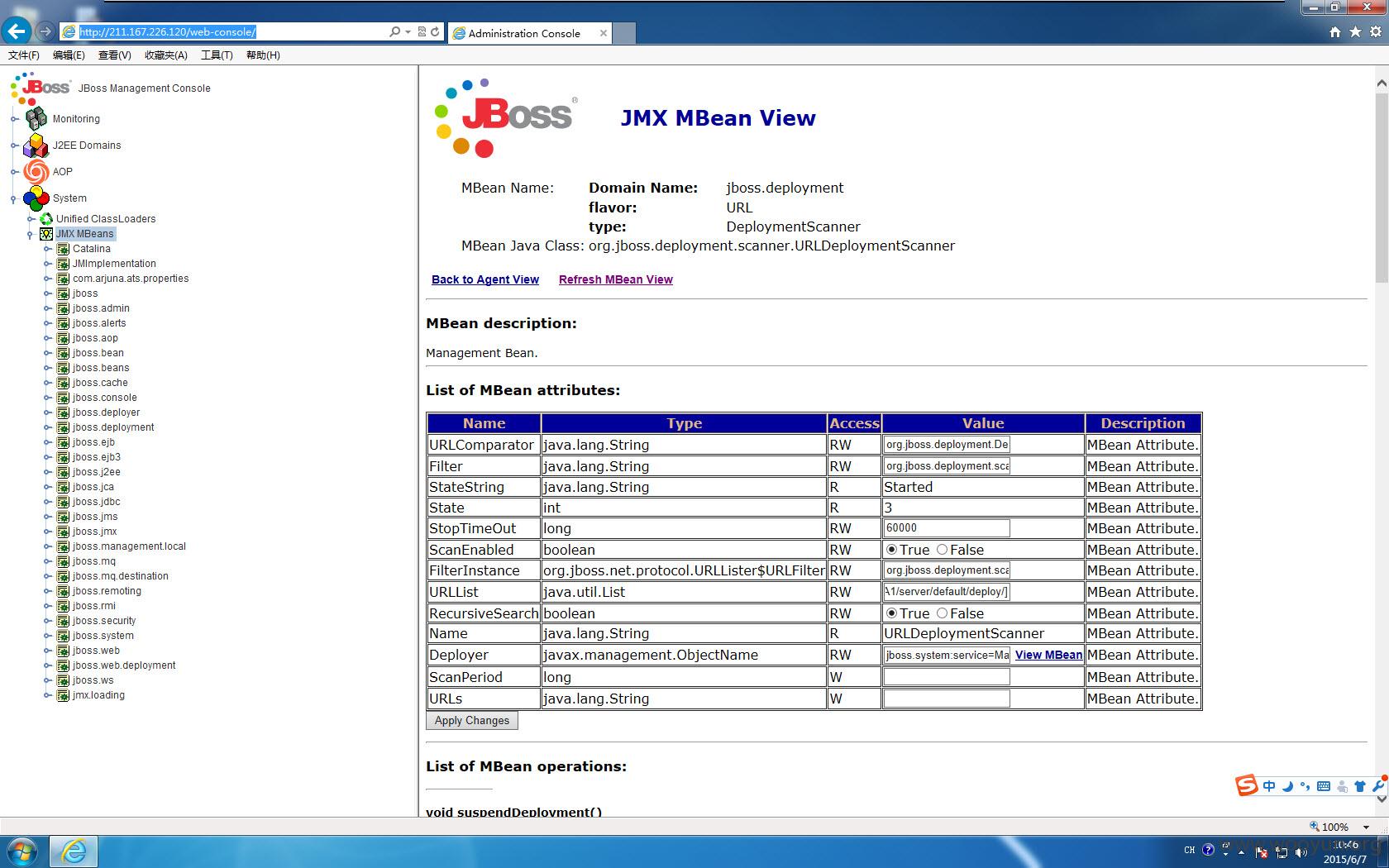
Task: Collapse the JMX MBeans tree node
Action: [30, 234]
